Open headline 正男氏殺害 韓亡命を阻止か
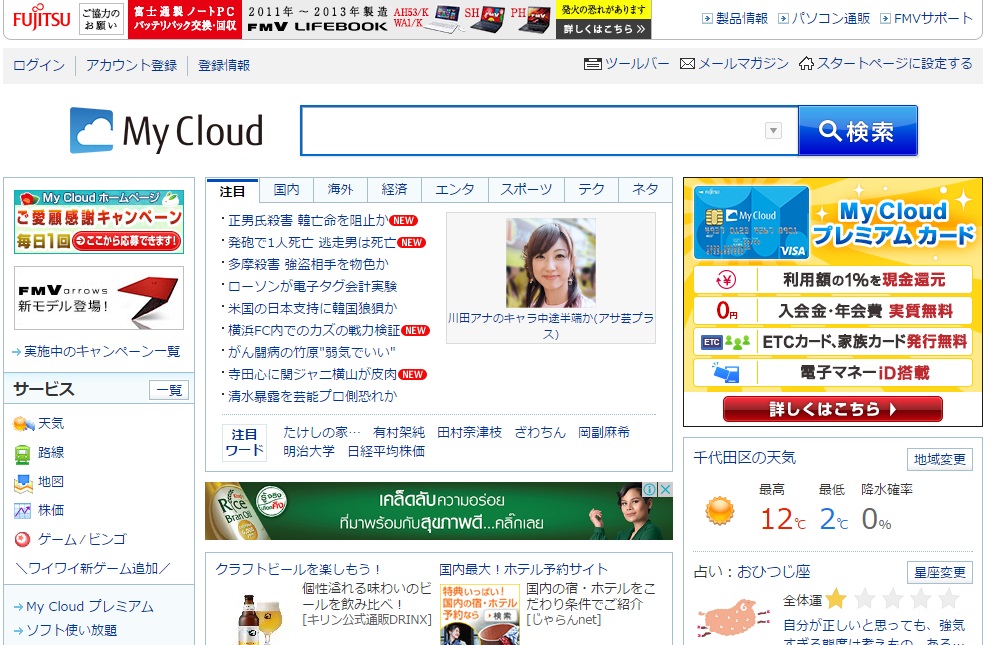 308,220
